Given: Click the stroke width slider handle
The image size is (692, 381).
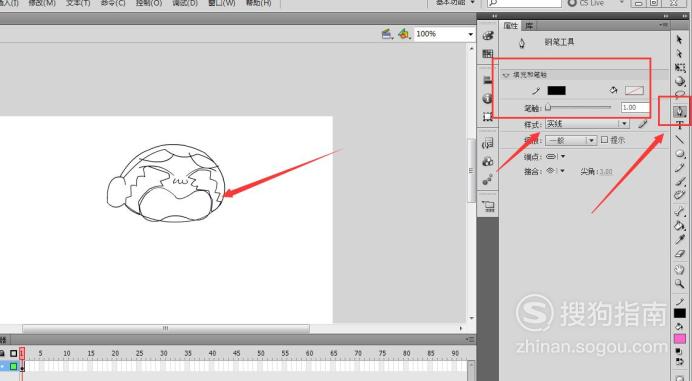Looking at the screenshot, I should click(x=548, y=107).
